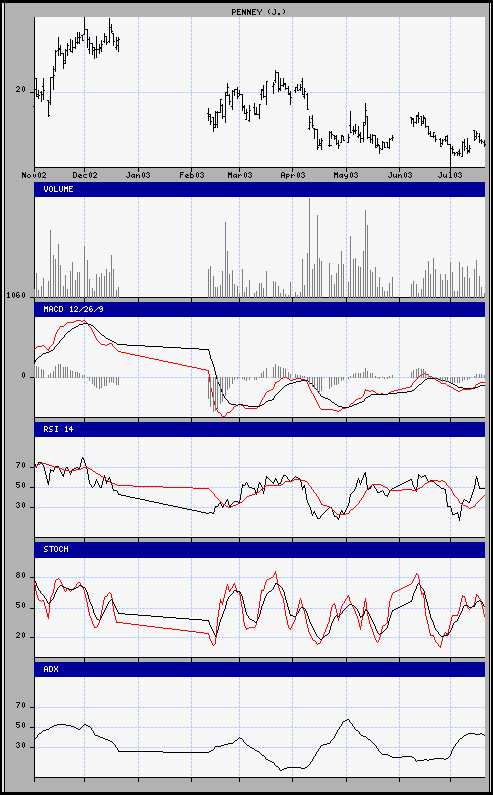Image resolution: width=493 pixels, height=795 pixels.
Task: Select the Jan03 date axis label
Action: point(138,175)
